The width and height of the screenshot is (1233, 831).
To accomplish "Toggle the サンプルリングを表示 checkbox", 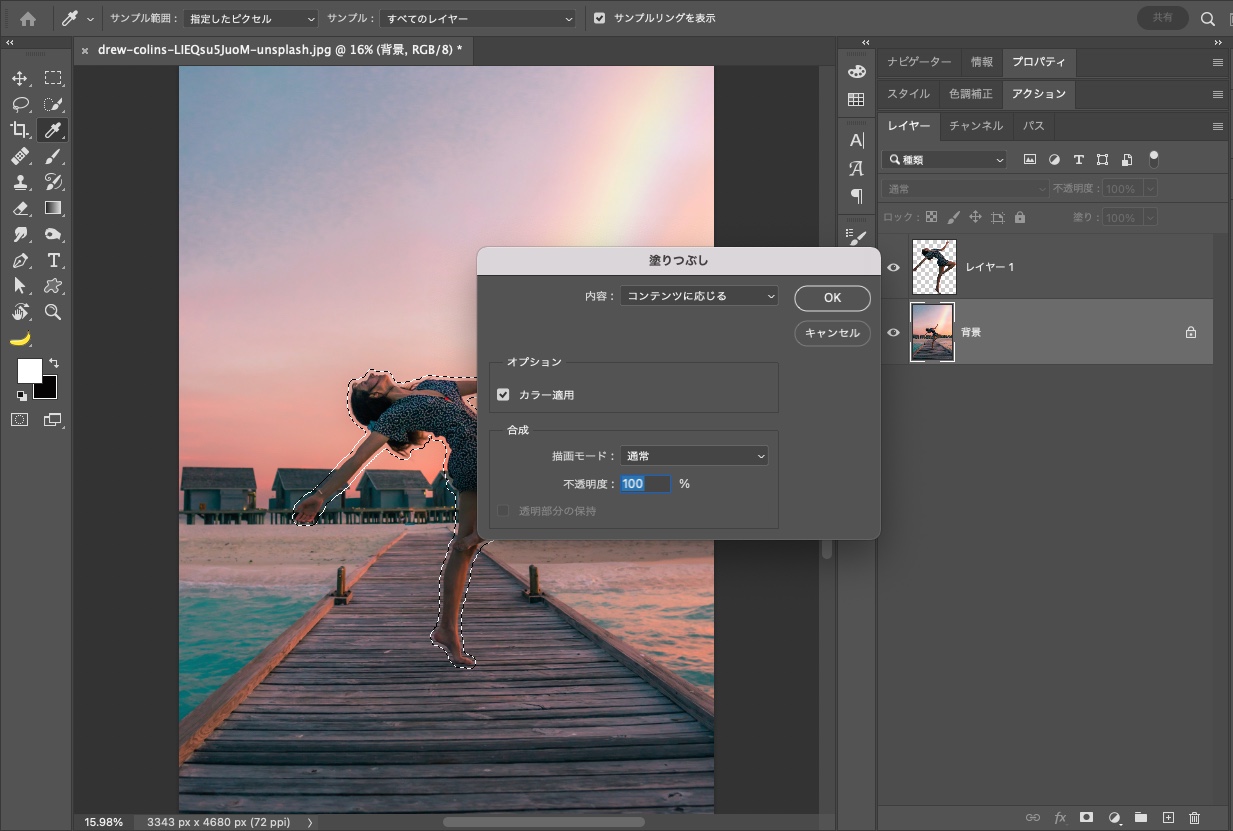I will tap(601, 17).
